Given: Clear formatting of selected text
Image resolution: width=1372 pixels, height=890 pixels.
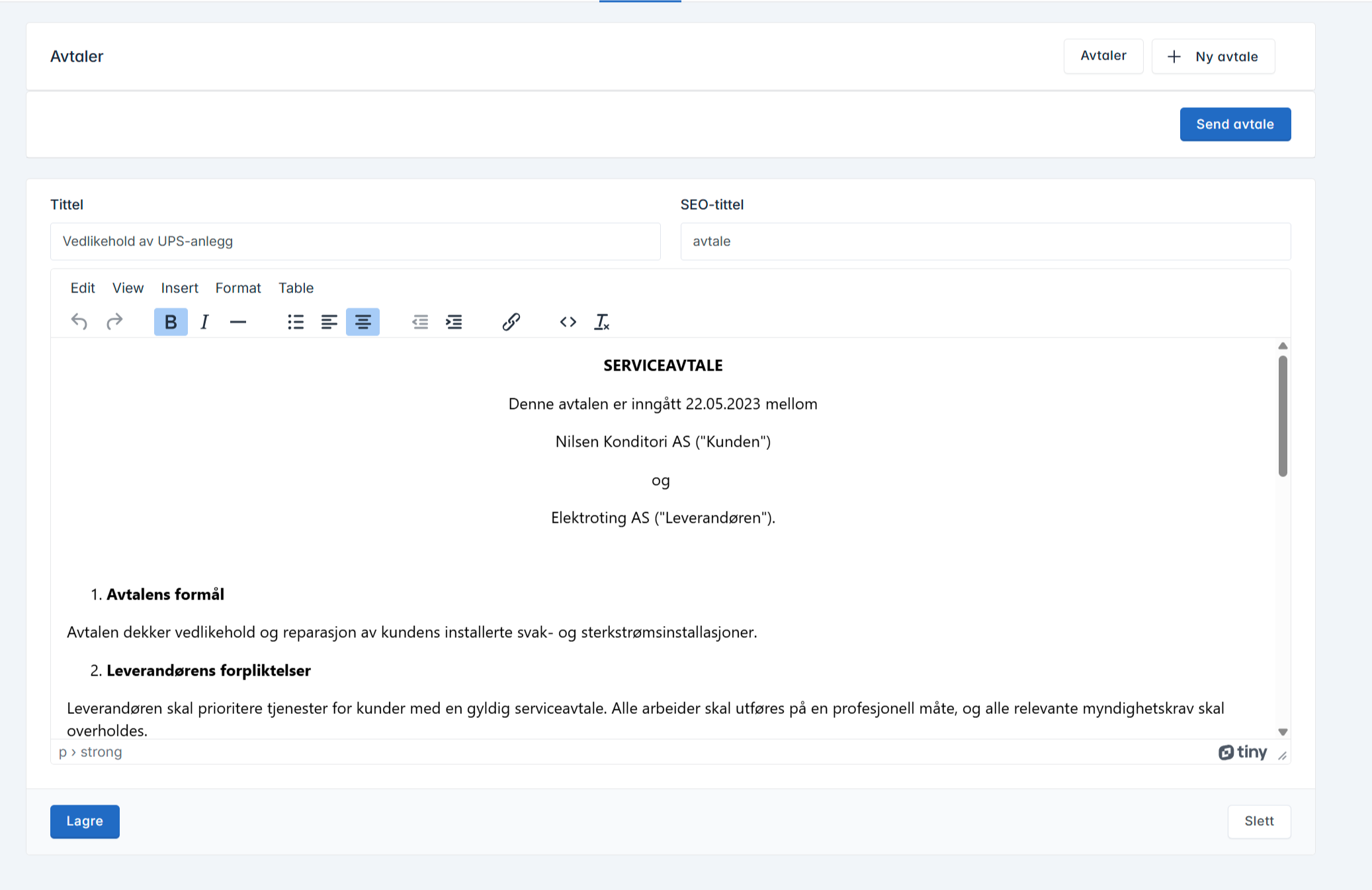Looking at the screenshot, I should coord(601,322).
